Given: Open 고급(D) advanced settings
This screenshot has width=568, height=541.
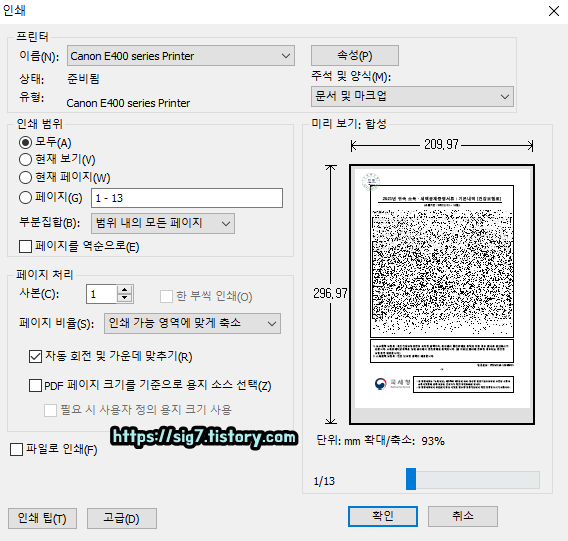Looking at the screenshot, I should [122, 518].
